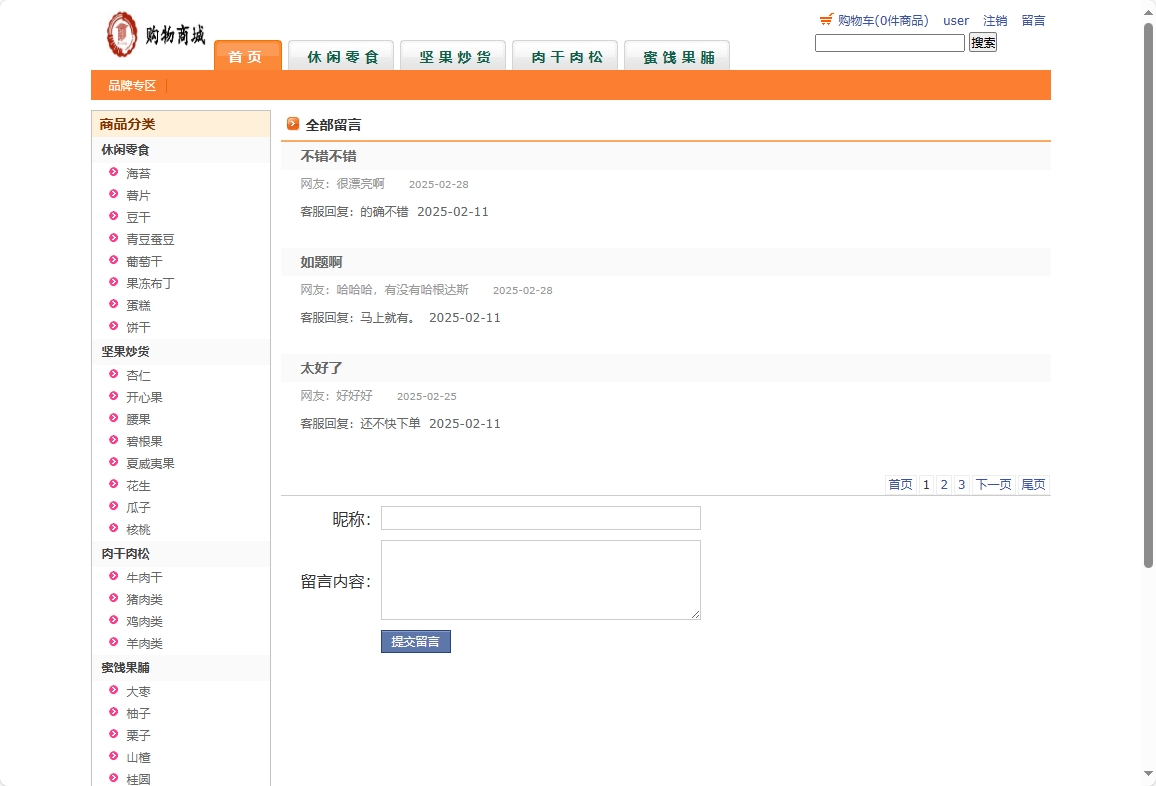Click the 购物商城 logo icon

point(120,33)
